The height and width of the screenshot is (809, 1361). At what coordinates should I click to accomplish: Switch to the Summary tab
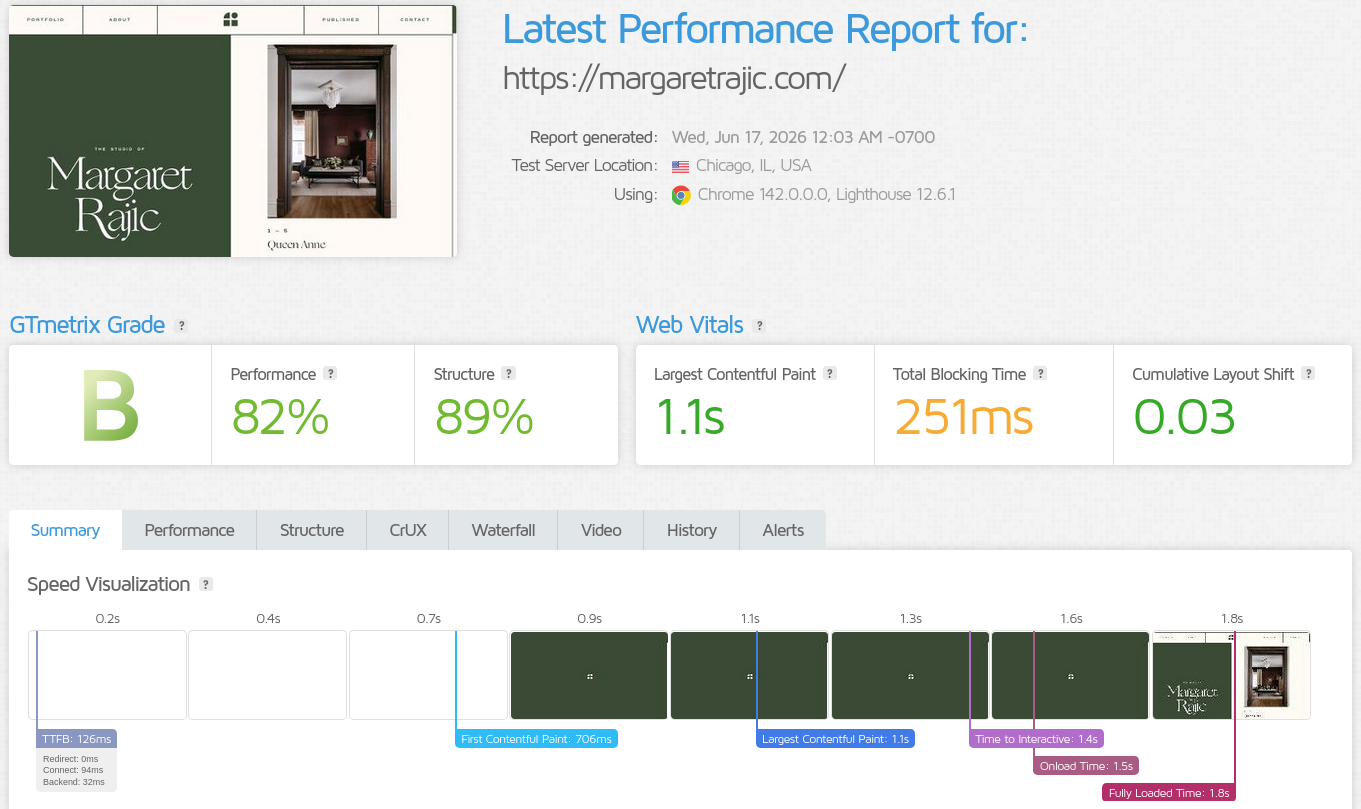click(x=65, y=530)
